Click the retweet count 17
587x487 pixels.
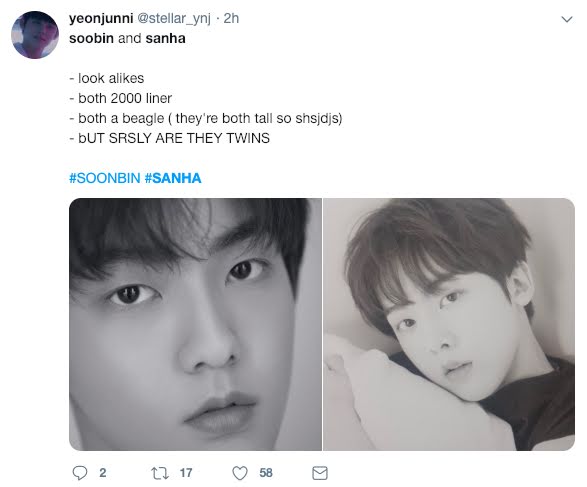(186, 473)
